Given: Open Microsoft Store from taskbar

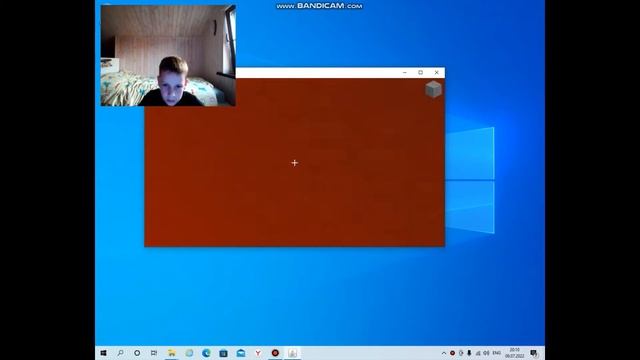Looking at the screenshot, I should coord(223,353).
